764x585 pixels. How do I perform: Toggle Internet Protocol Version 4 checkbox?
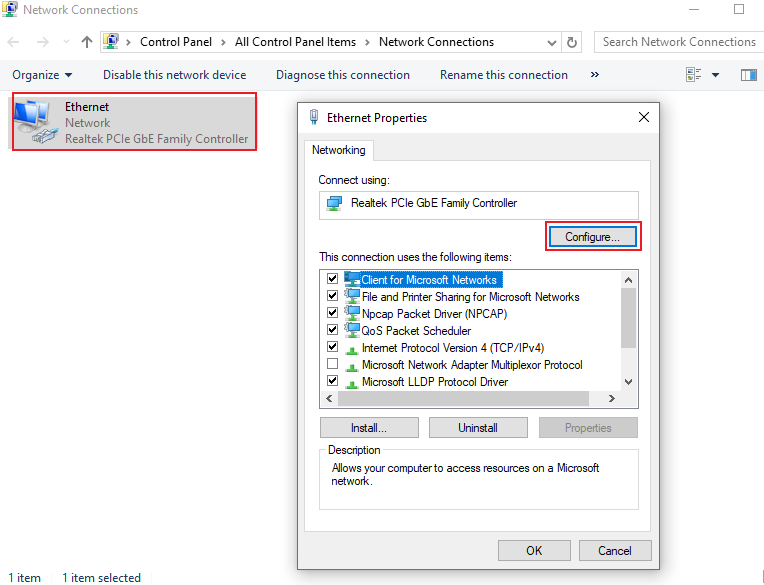(332, 347)
